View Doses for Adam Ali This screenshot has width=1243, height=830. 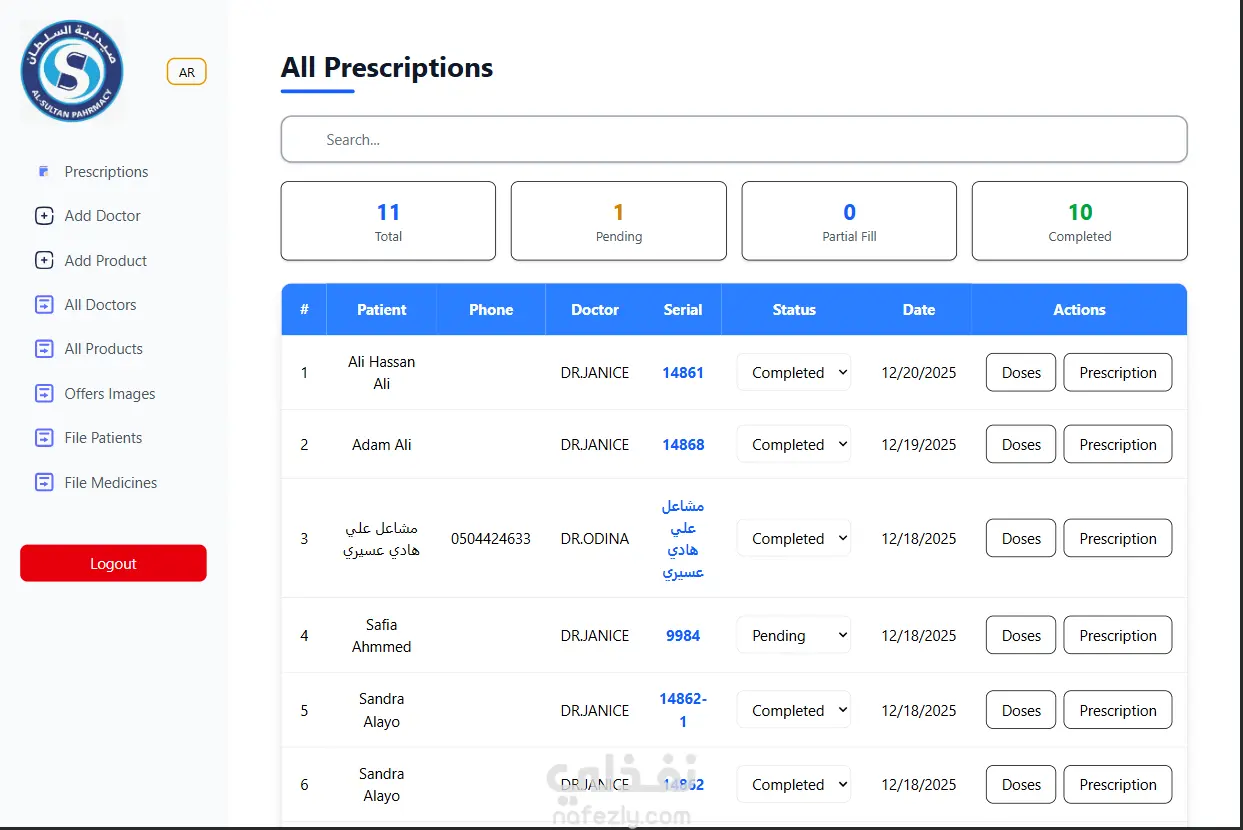pyautogui.click(x=1021, y=445)
